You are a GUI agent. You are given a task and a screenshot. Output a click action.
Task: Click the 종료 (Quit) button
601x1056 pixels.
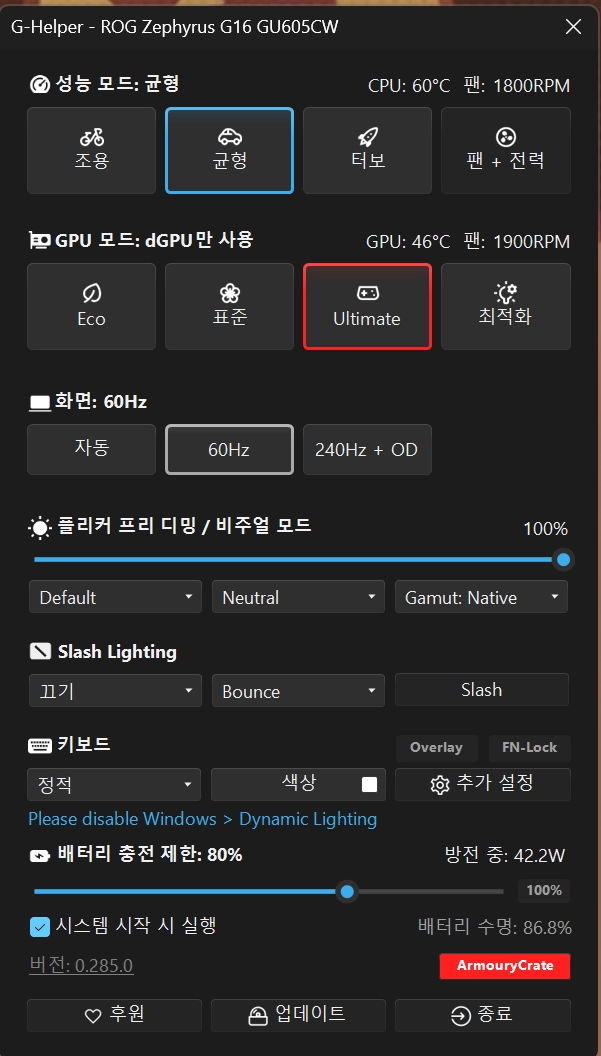(x=482, y=1015)
